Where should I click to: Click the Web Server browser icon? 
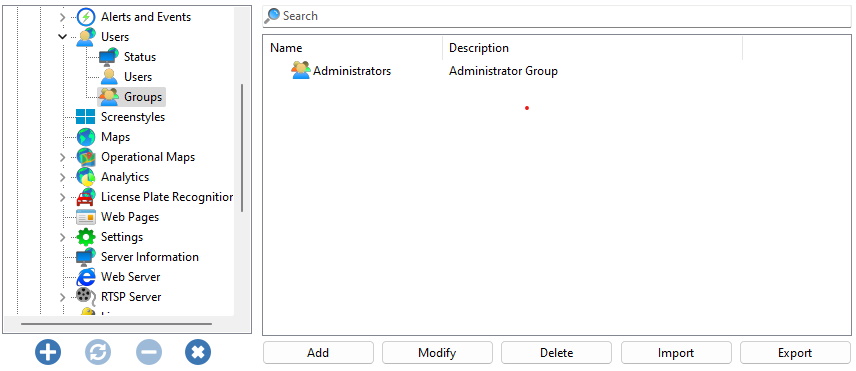86,277
